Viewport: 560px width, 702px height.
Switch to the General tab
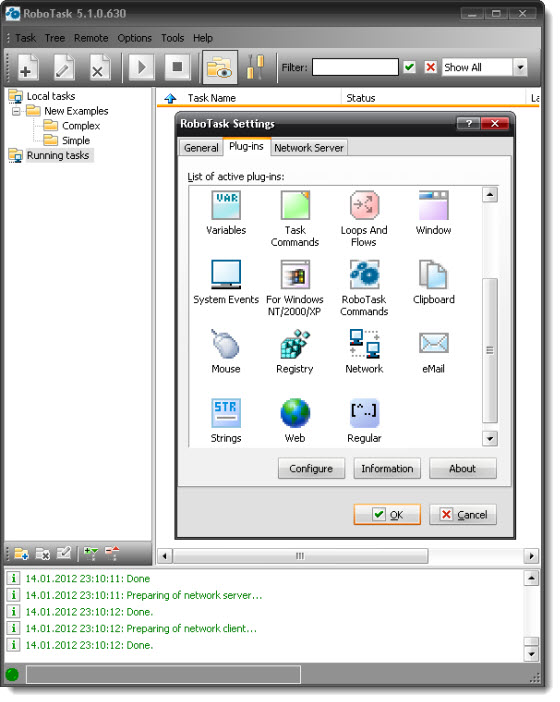(201, 148)
